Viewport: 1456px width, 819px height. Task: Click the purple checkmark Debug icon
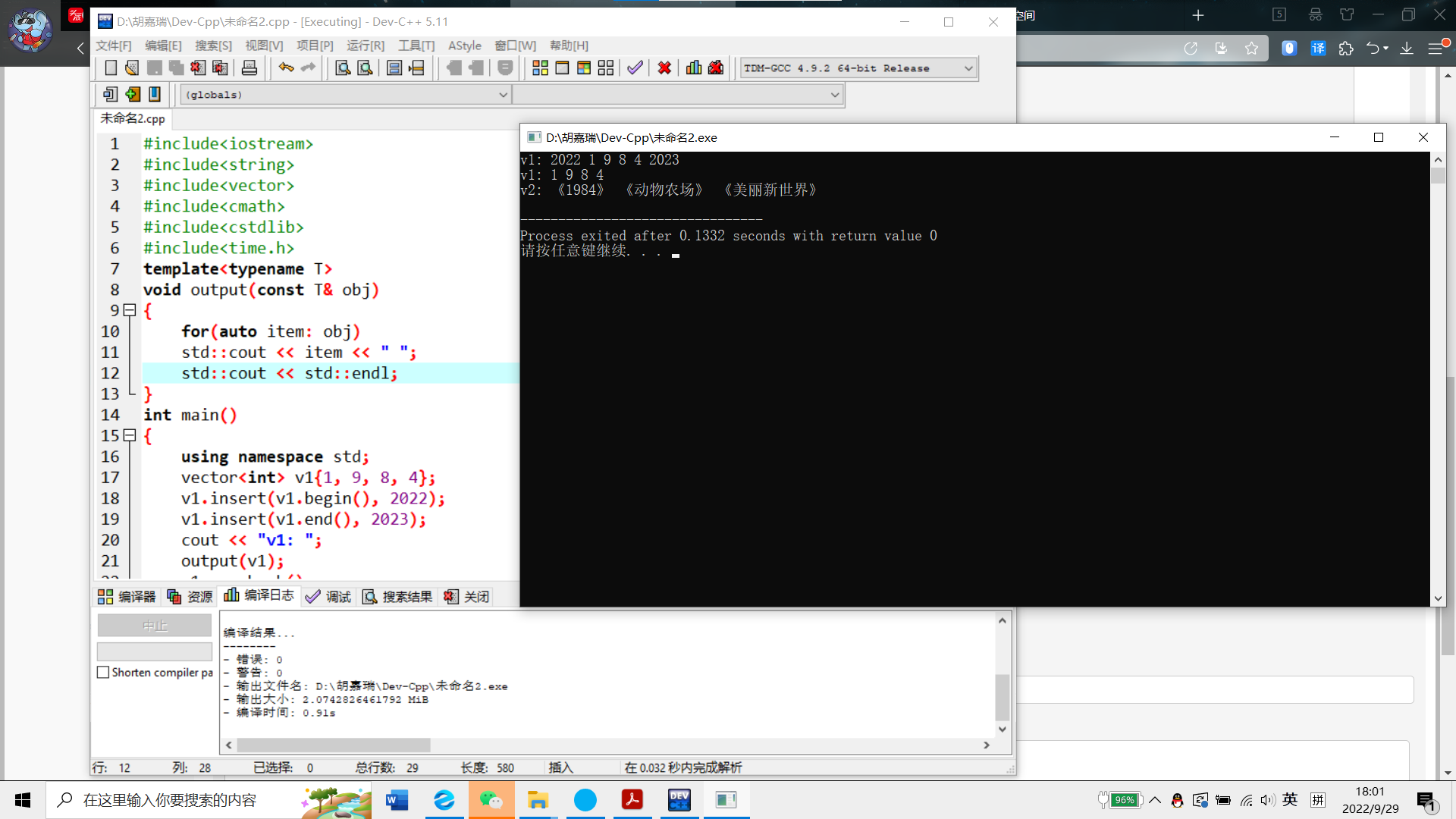tap(635, 68)
